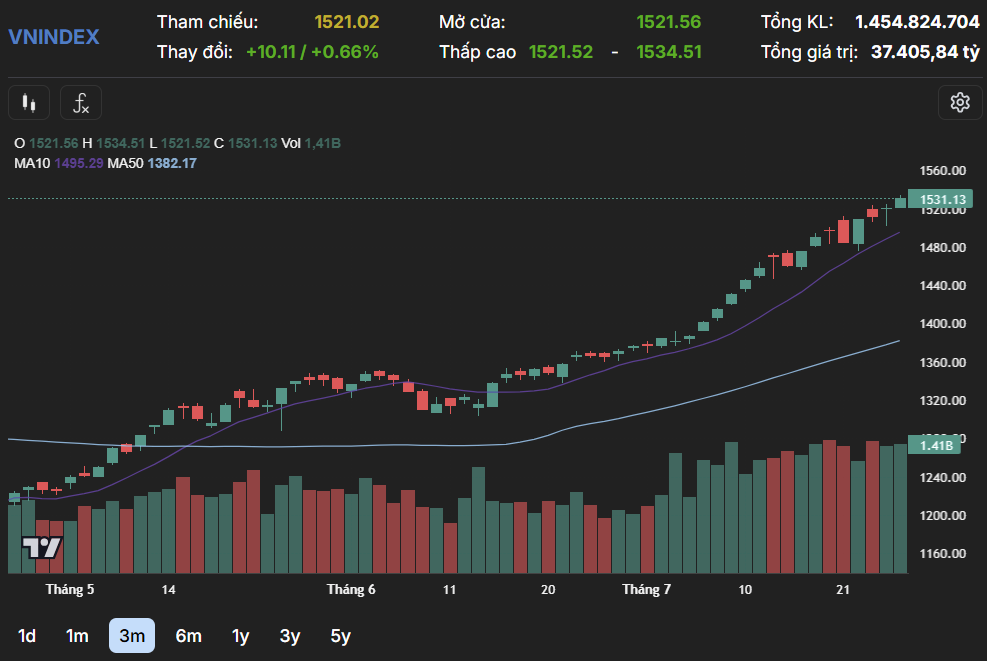The width and height of the screenshot is (987, 661).
Task: Click the Thay đổi label
Action: coord(195,52)
